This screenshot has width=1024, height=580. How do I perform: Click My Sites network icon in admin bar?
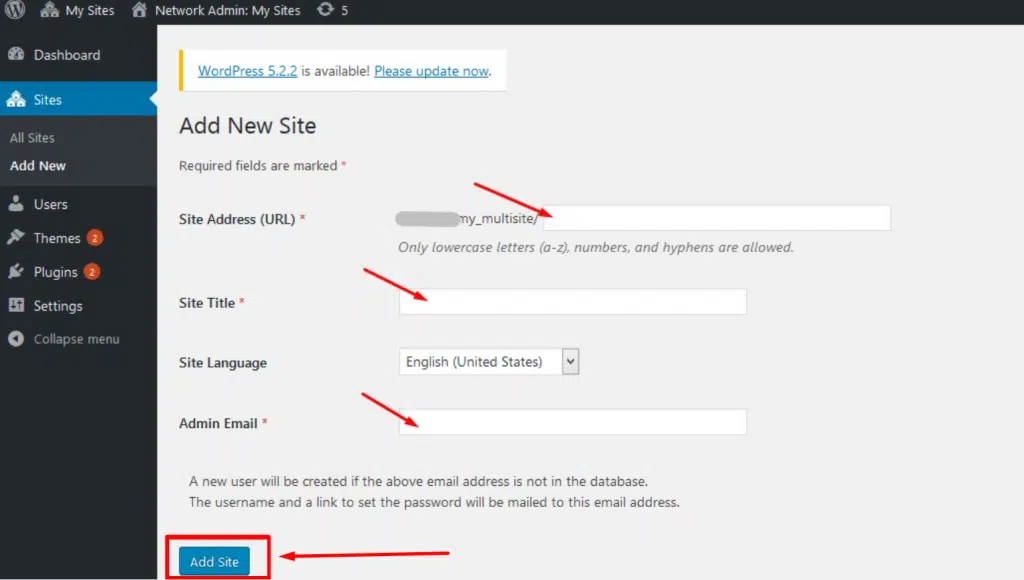coord(50,10)
